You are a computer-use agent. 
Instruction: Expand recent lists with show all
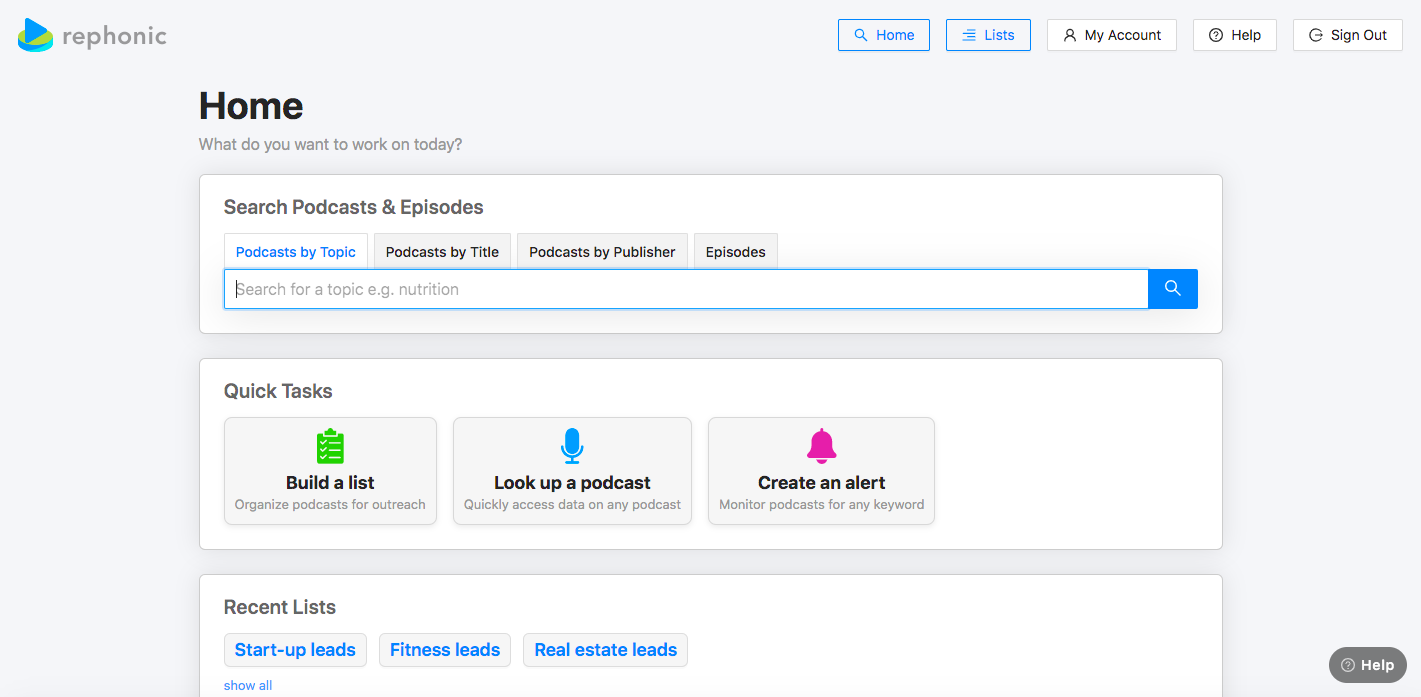click(x=248, y=685)
